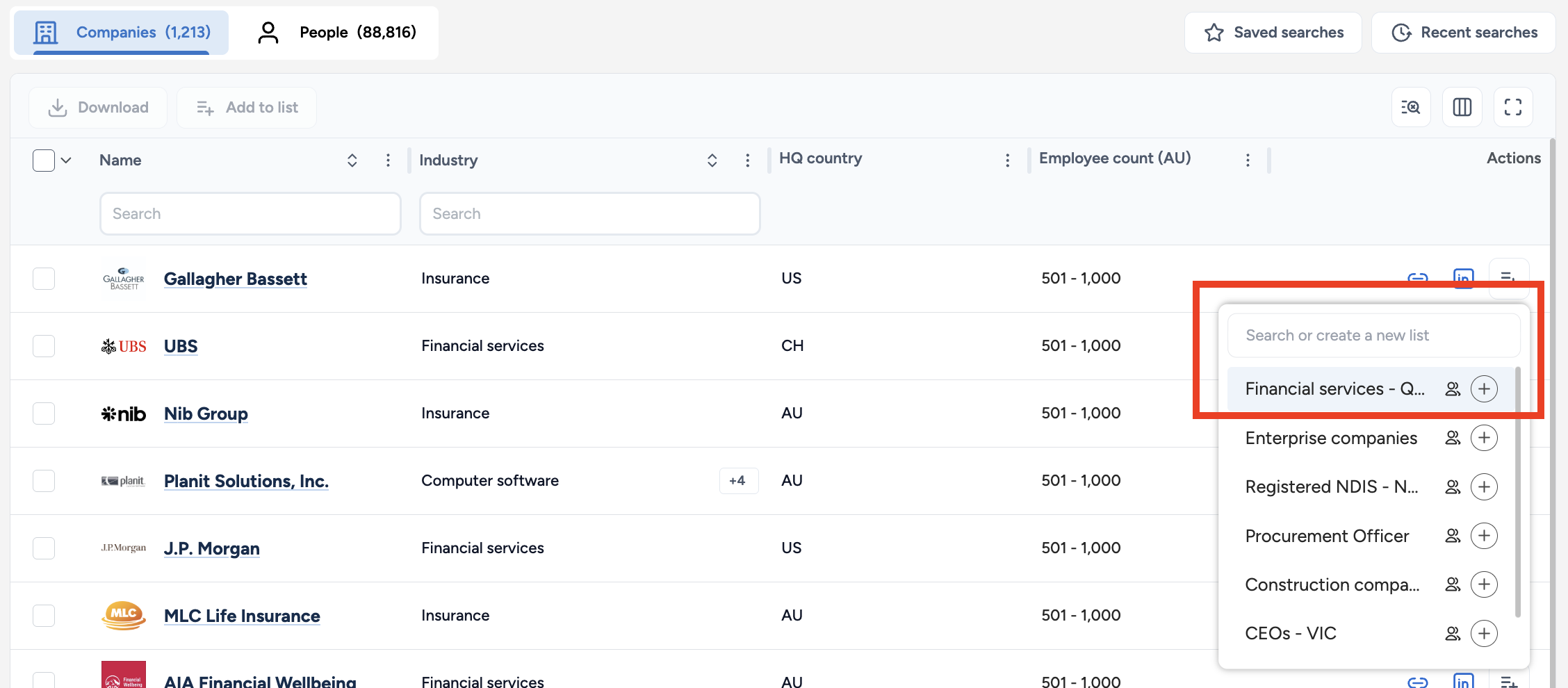The height and width of the screenshot is (688, 1568).
Task: Open HQ country column options dots
Action: (1007, 161)
